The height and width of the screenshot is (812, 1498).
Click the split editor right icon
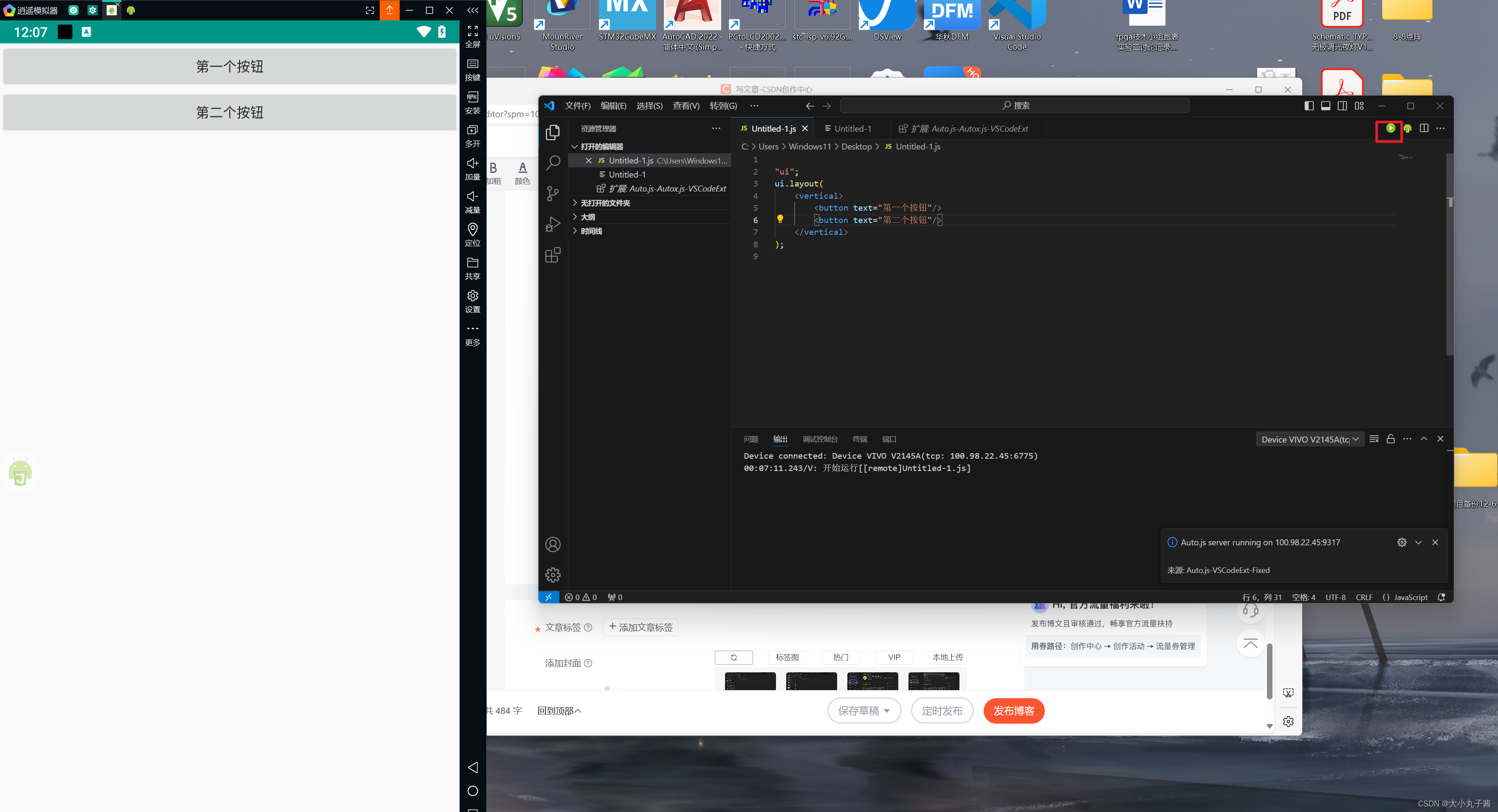point(1424,129)
